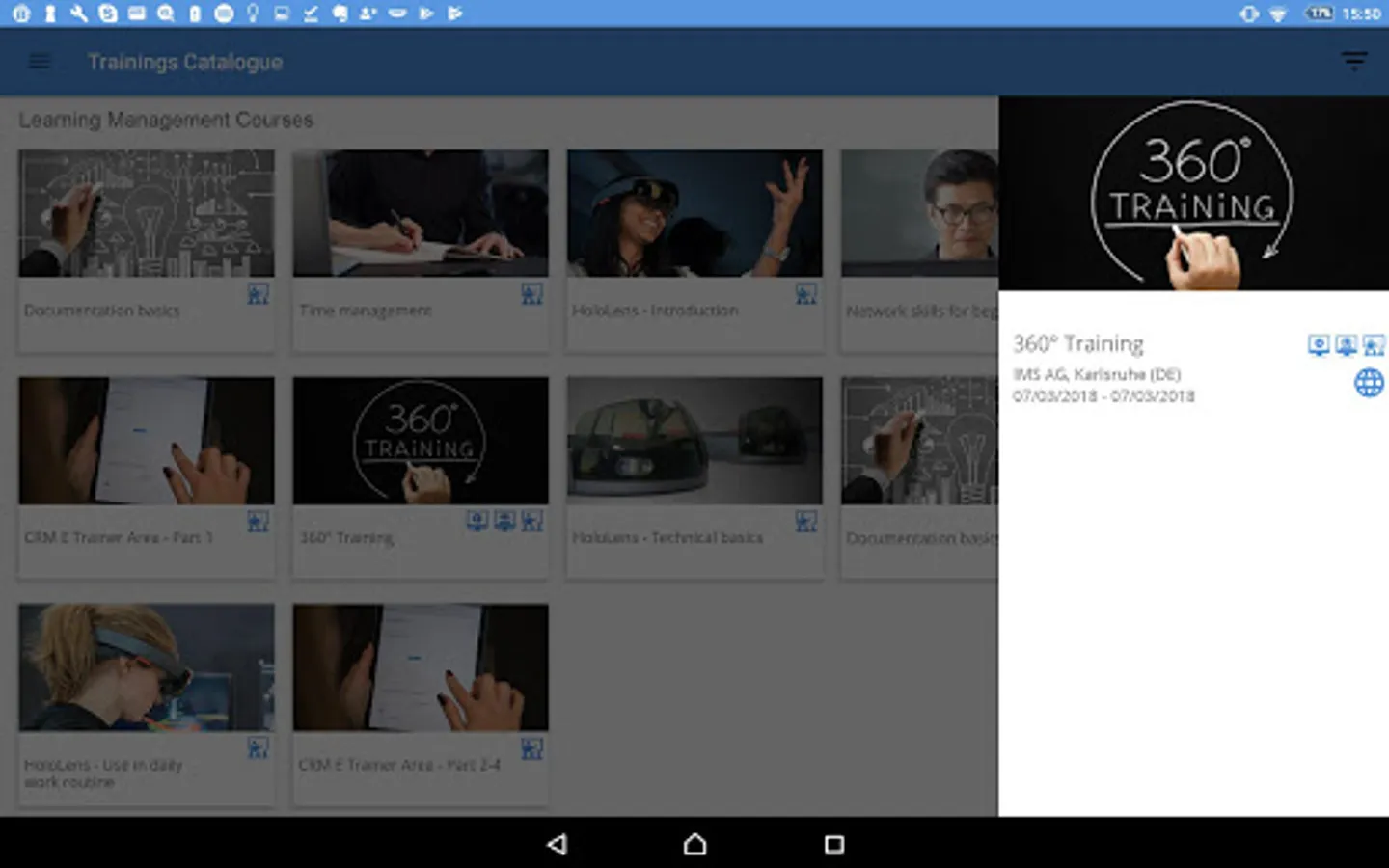Tap classroom icon on CRM E Trainer Area - Part 1
Viewport: 1389px width, 868px height.
(258, 522)
